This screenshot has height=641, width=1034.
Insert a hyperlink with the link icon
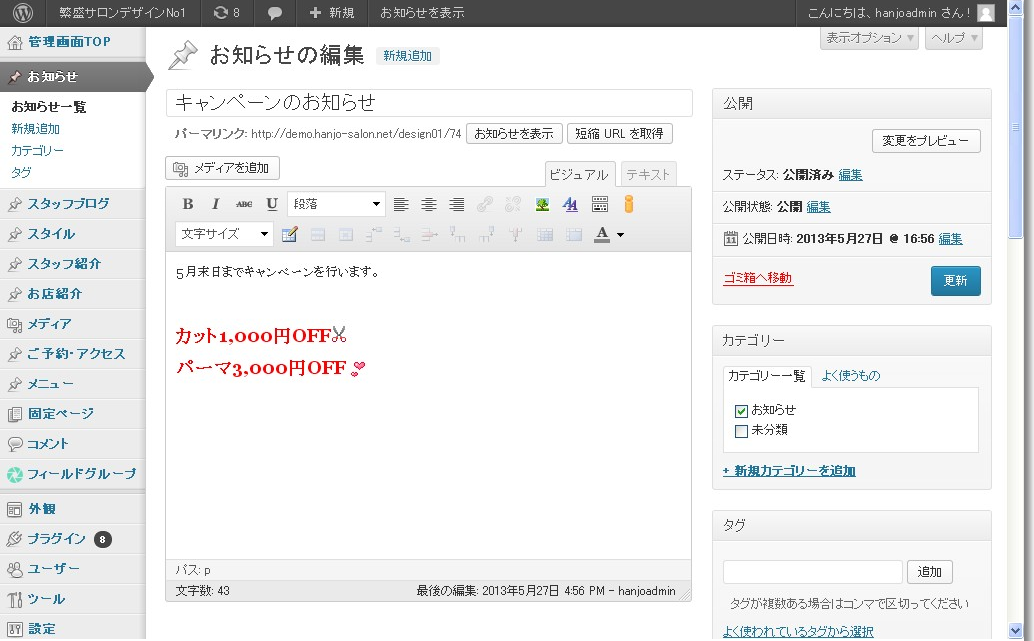tap(484, 204)
